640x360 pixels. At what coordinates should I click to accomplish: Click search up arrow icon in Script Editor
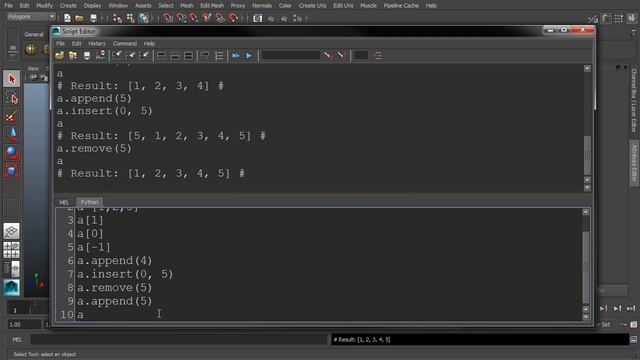pos(341,56)
